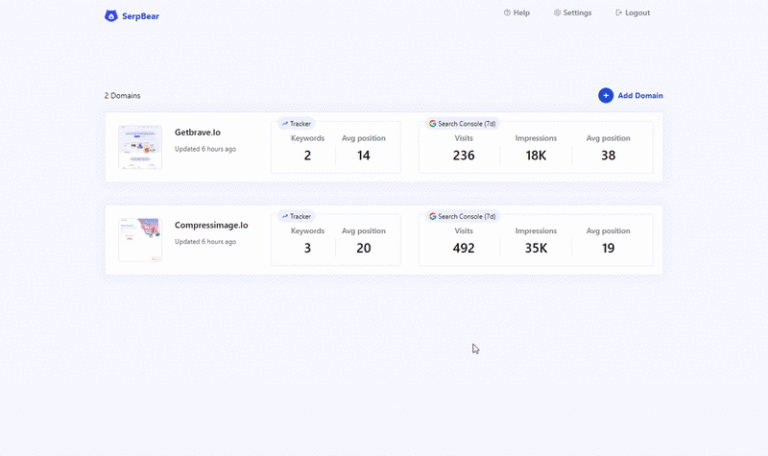
Task: Click the Visits label on Compressimage.Io card
Action: 463,231
